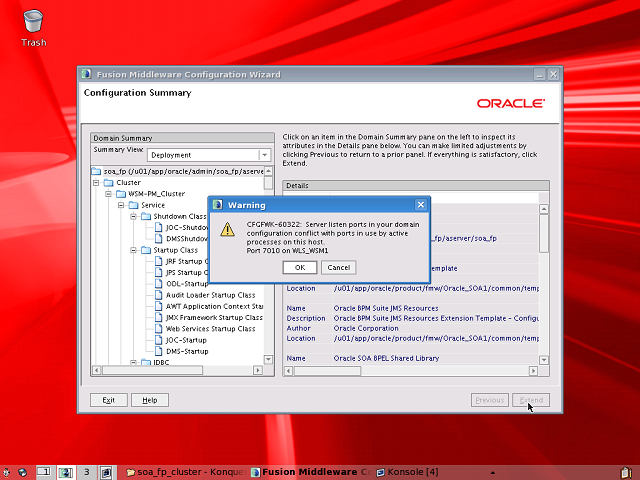The height and width of the screenshot is (480, 640).
Task: Click Oracle SOA BPEL Shared Library name
Action: pos(386,358)
